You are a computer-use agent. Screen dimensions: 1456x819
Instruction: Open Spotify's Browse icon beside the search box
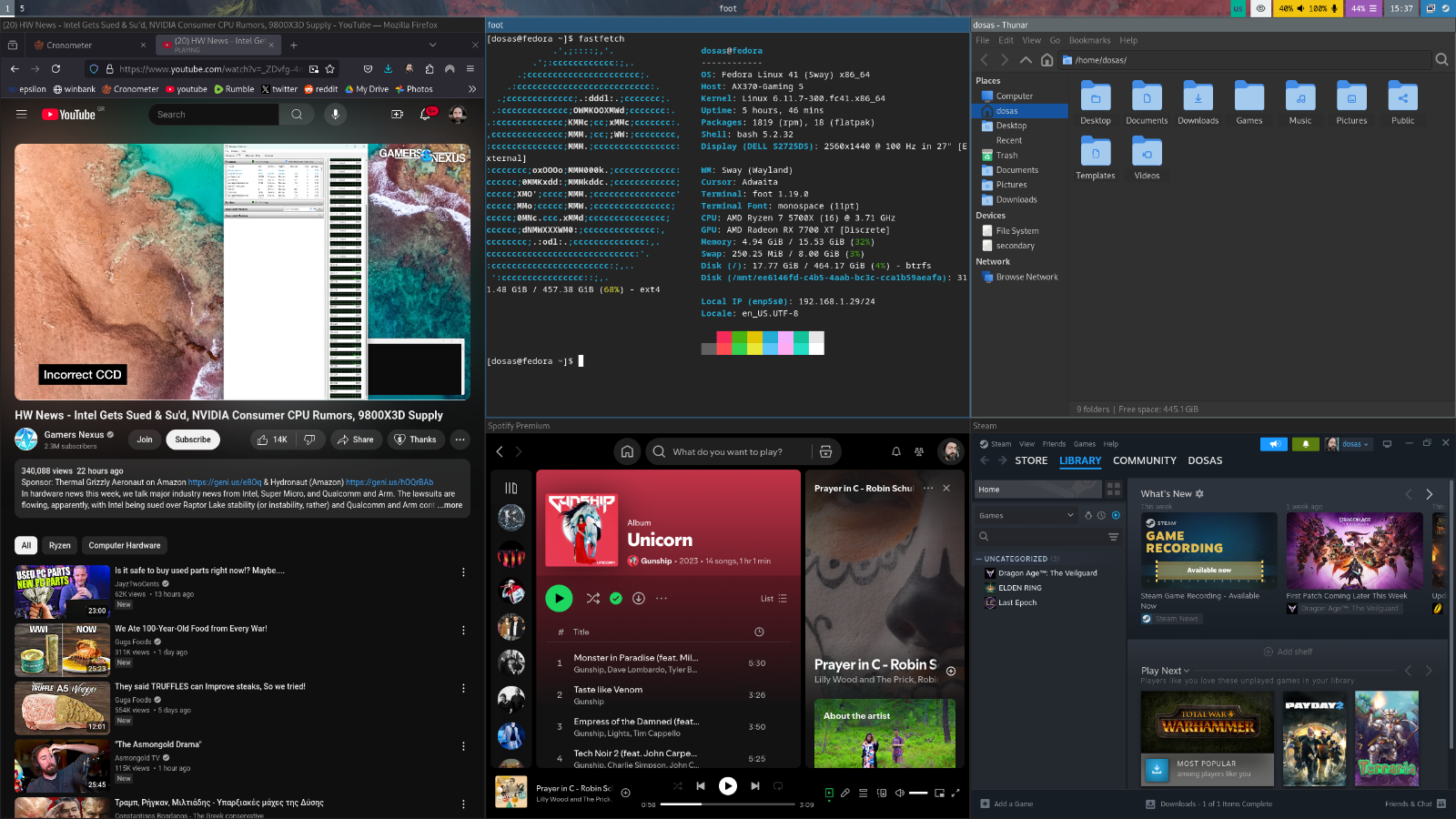825,451
